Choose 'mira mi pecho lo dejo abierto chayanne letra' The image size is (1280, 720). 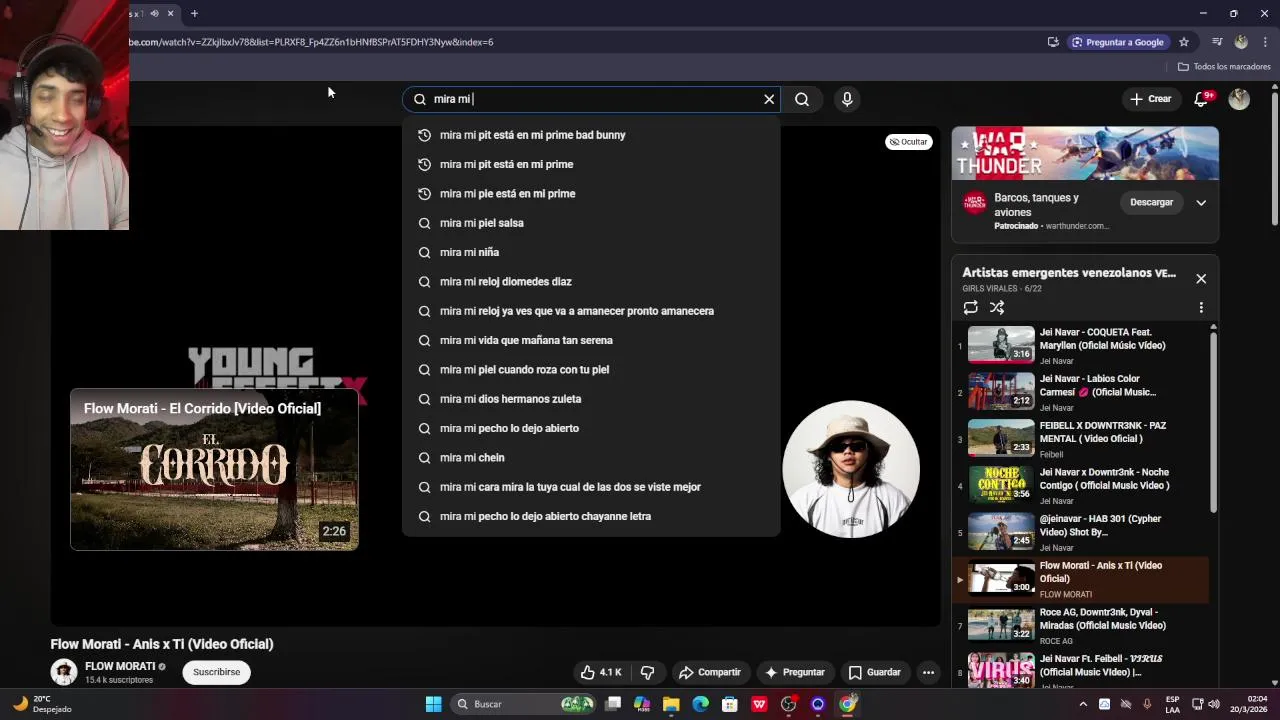click(x=590, y=516)
